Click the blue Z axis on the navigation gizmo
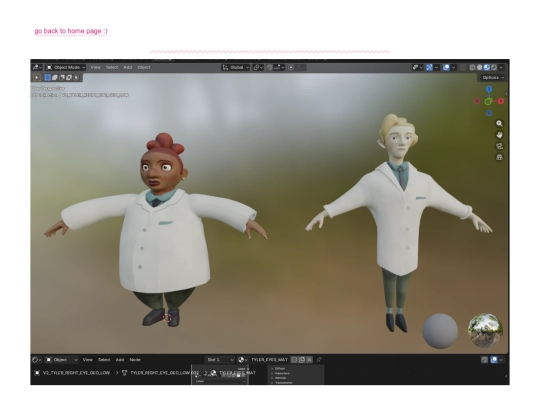 pos(489,89)
